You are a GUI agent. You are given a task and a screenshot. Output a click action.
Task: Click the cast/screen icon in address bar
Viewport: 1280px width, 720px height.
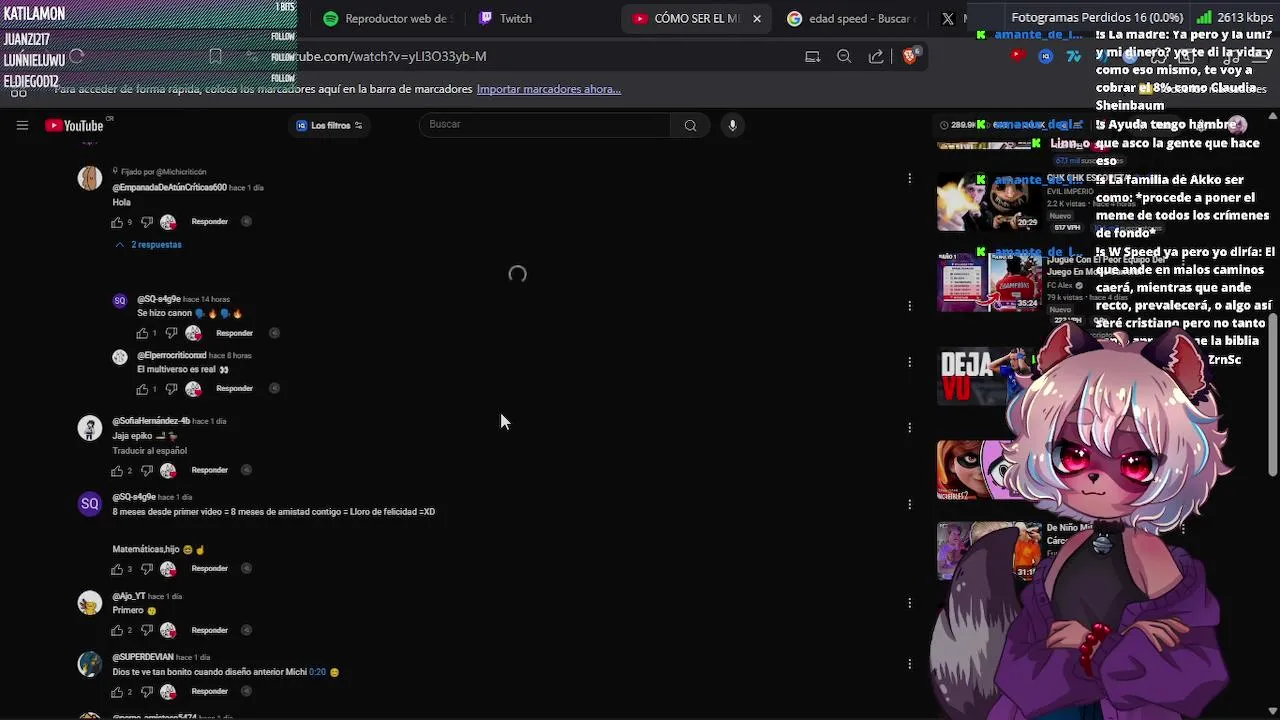812,57
